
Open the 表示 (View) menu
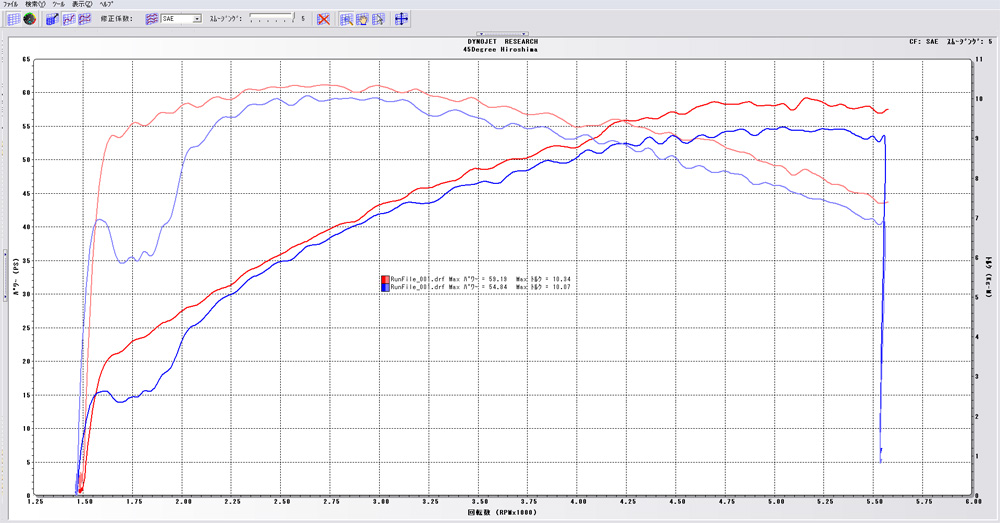[82, 5]
